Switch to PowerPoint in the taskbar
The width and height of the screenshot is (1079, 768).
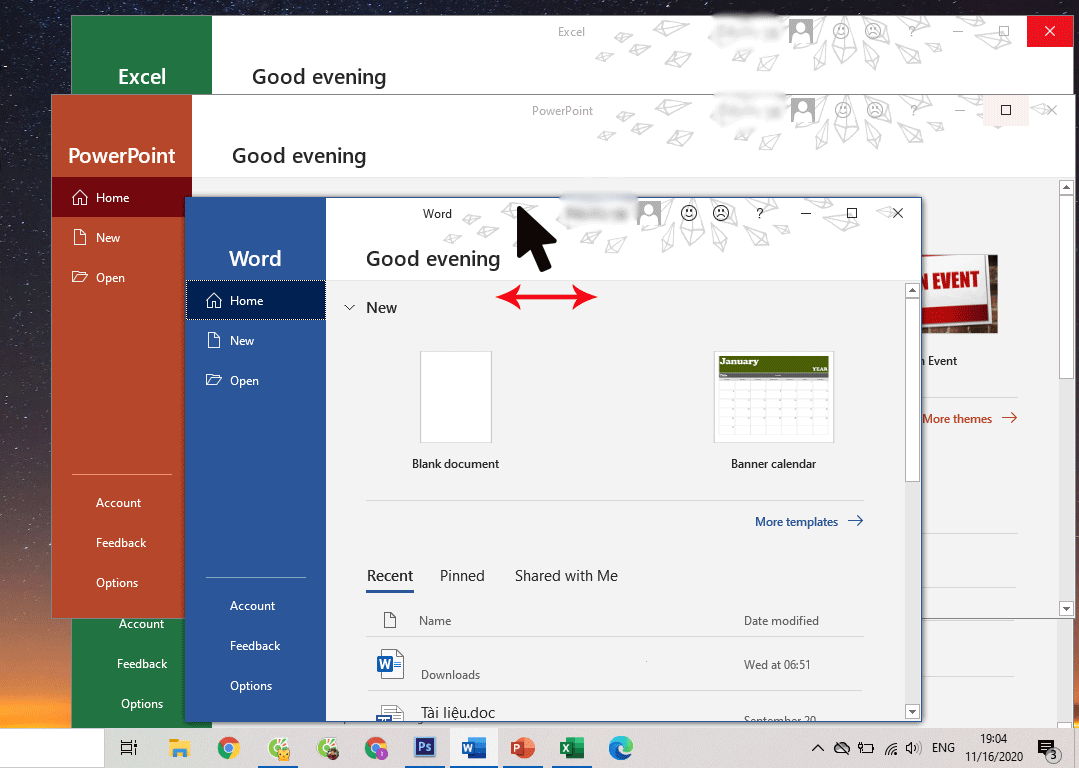click(522, 748)
